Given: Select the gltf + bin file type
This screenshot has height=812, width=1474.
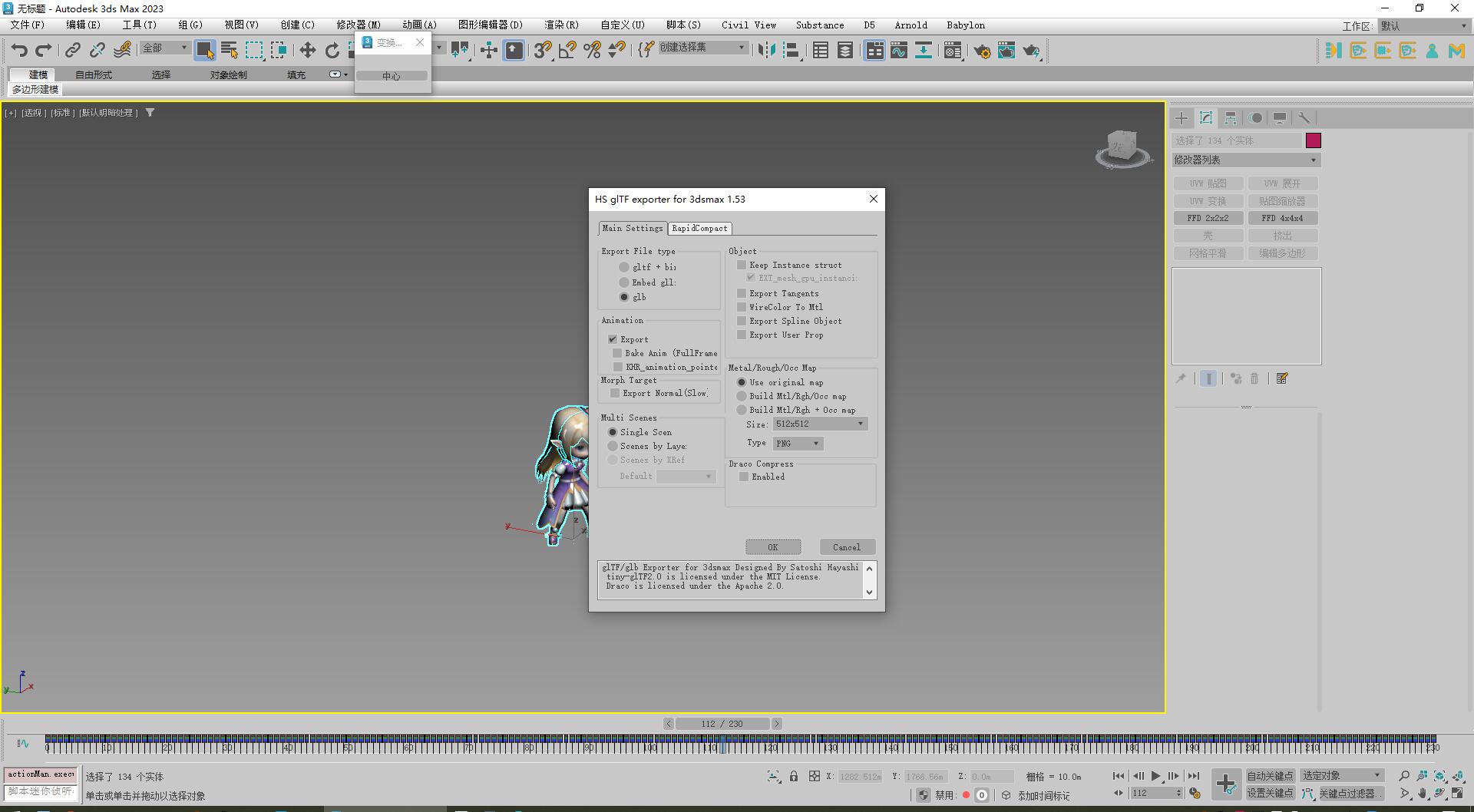Looking at the screenshot, I should click(x=624, y=267).
